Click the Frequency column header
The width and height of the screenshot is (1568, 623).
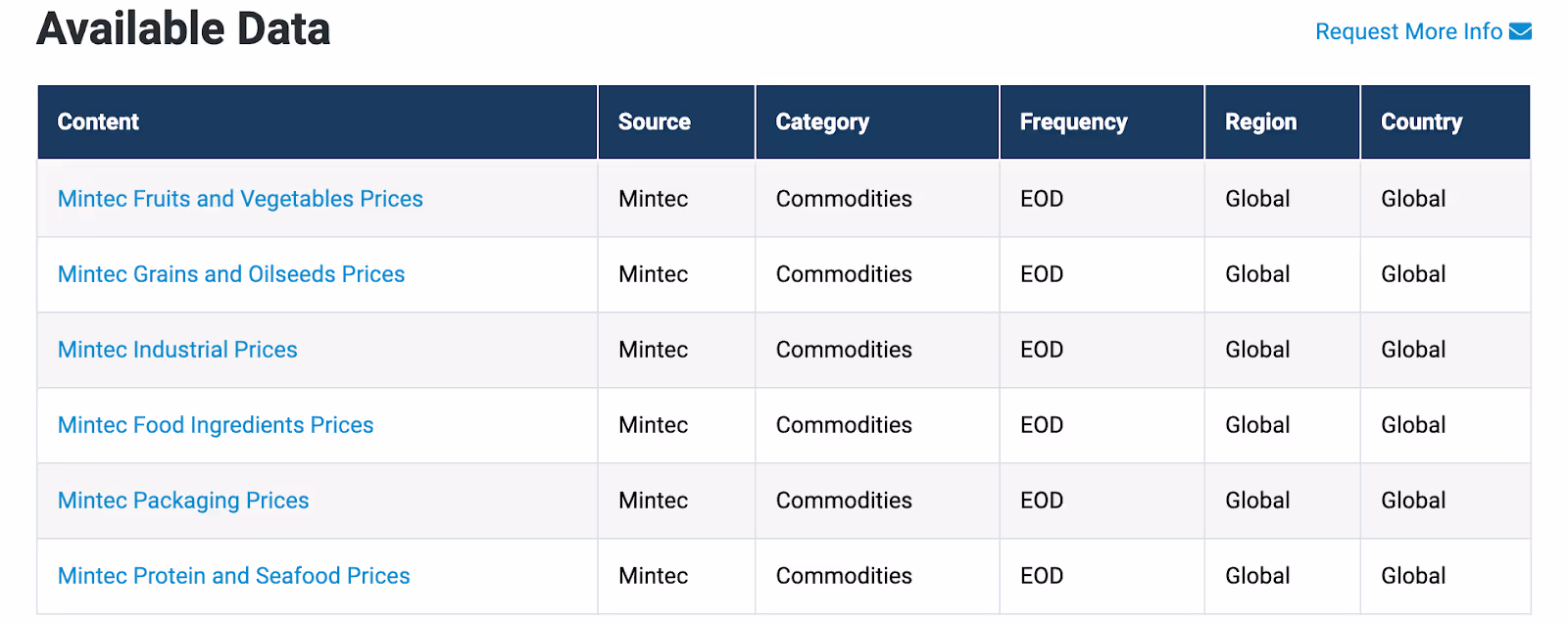pos(1102,122)
